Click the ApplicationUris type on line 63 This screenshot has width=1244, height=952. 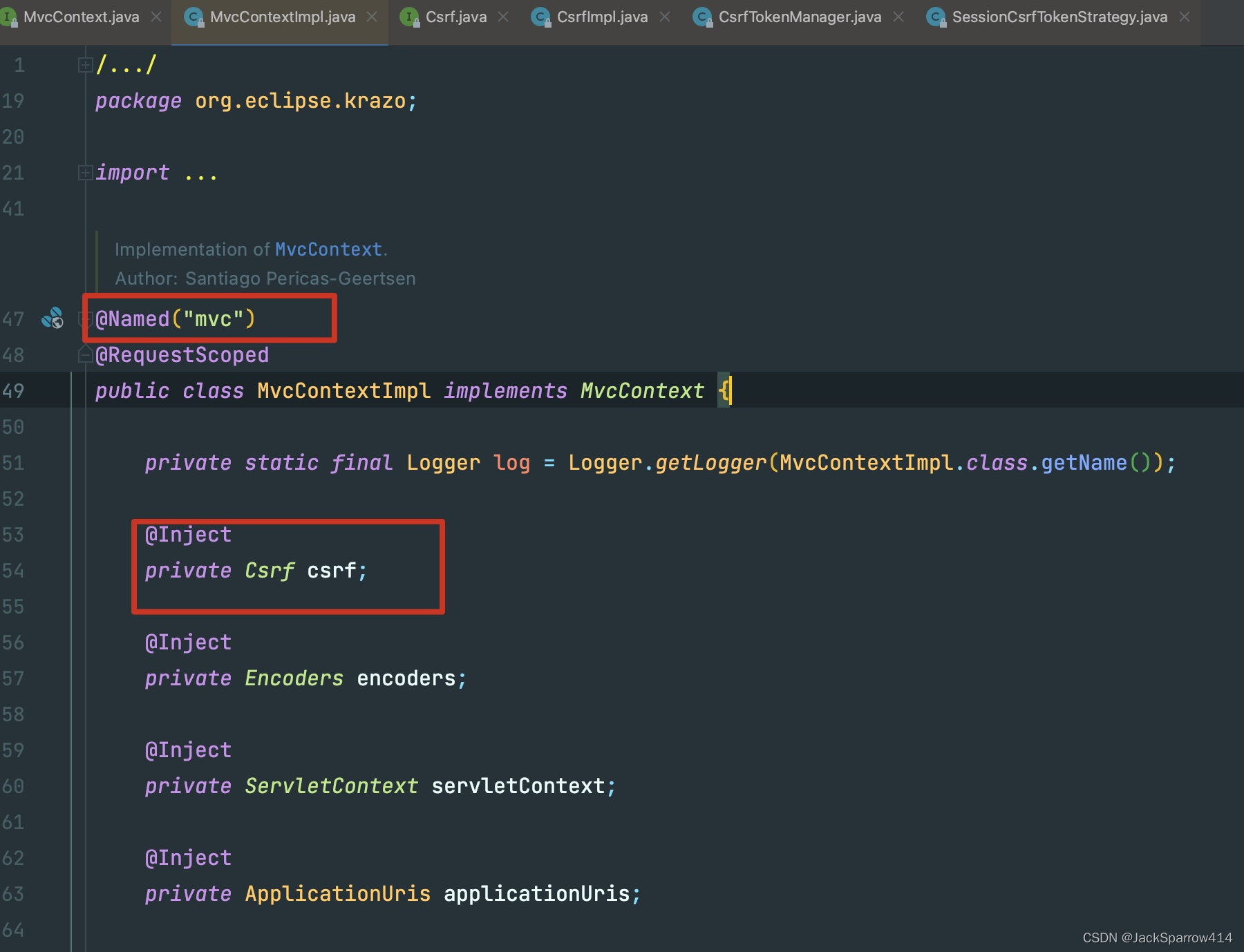pyautogui.click(x=338, y=894)
